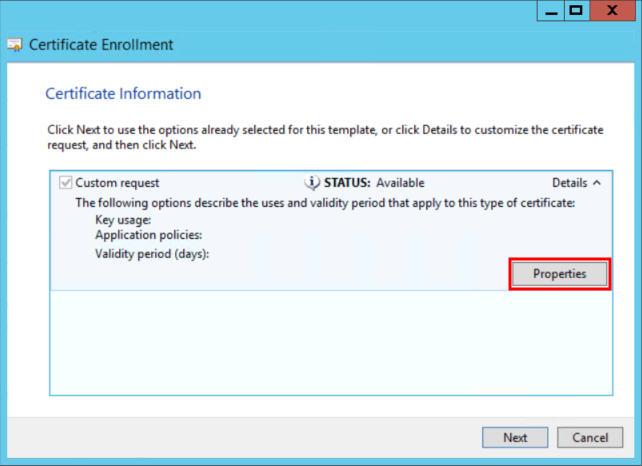Click the status information icon
The width and height of the screenshot is (642, 466).
313,183
